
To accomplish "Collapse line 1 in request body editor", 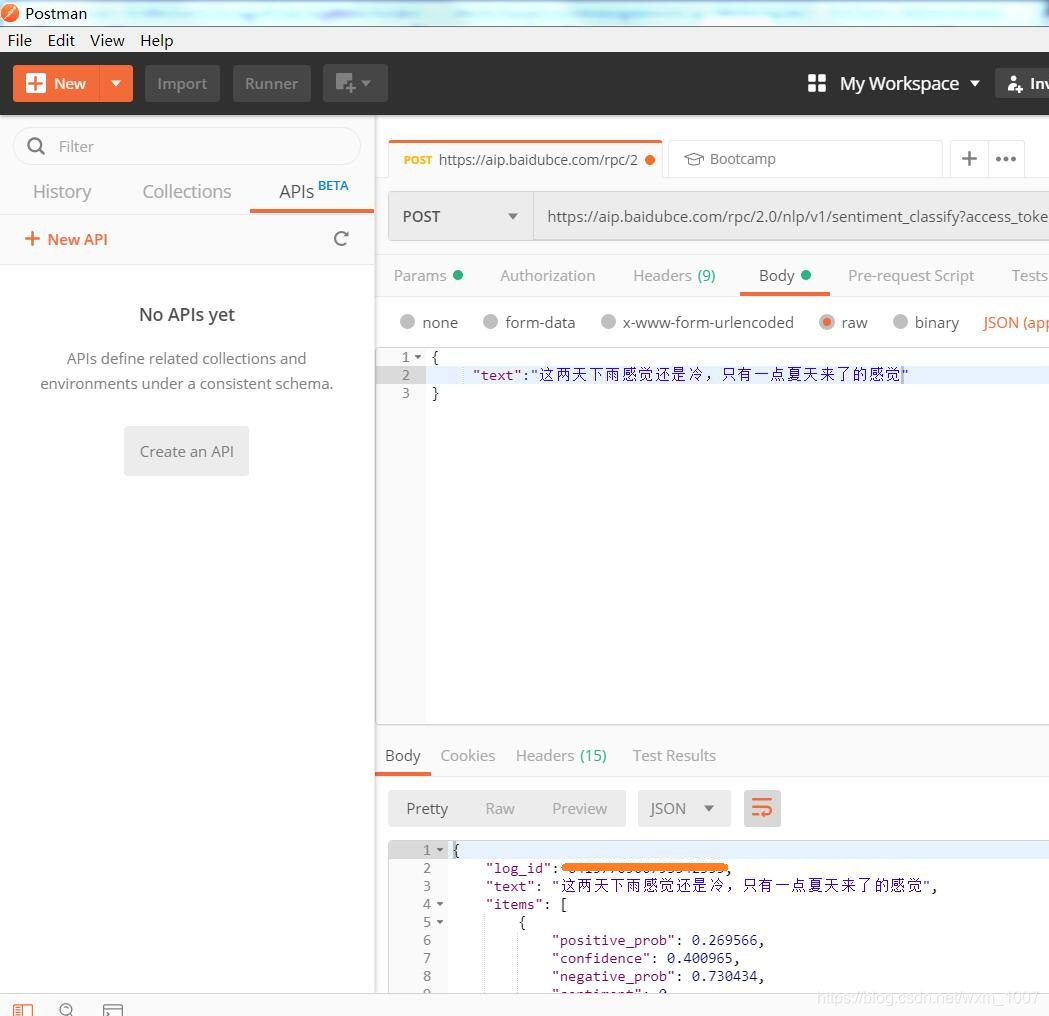I will 418,357.
